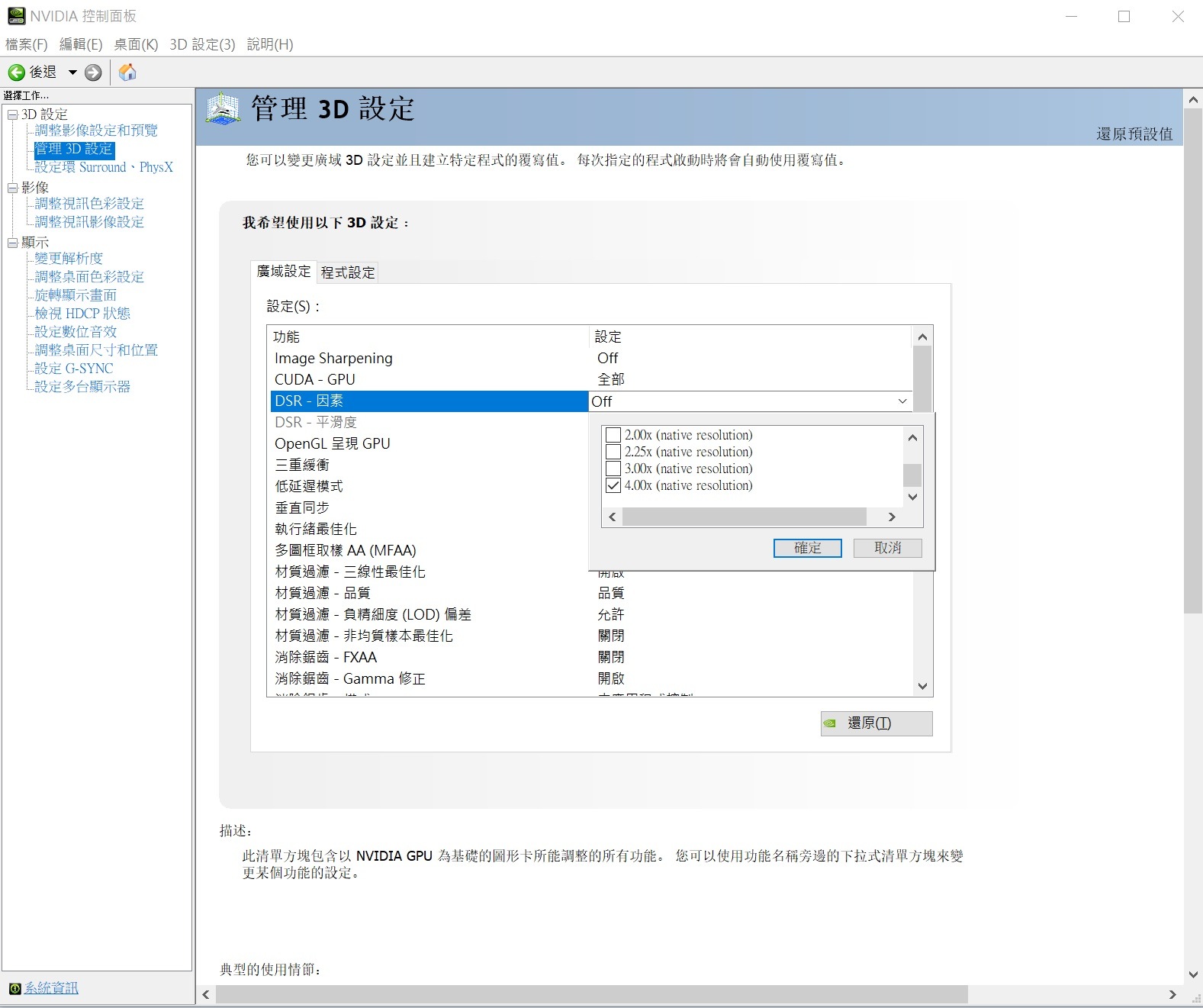The height and width of the screenshot is (1008, 1203).
Task: Click the green Back arrow icon
Action: click(17, 72)
